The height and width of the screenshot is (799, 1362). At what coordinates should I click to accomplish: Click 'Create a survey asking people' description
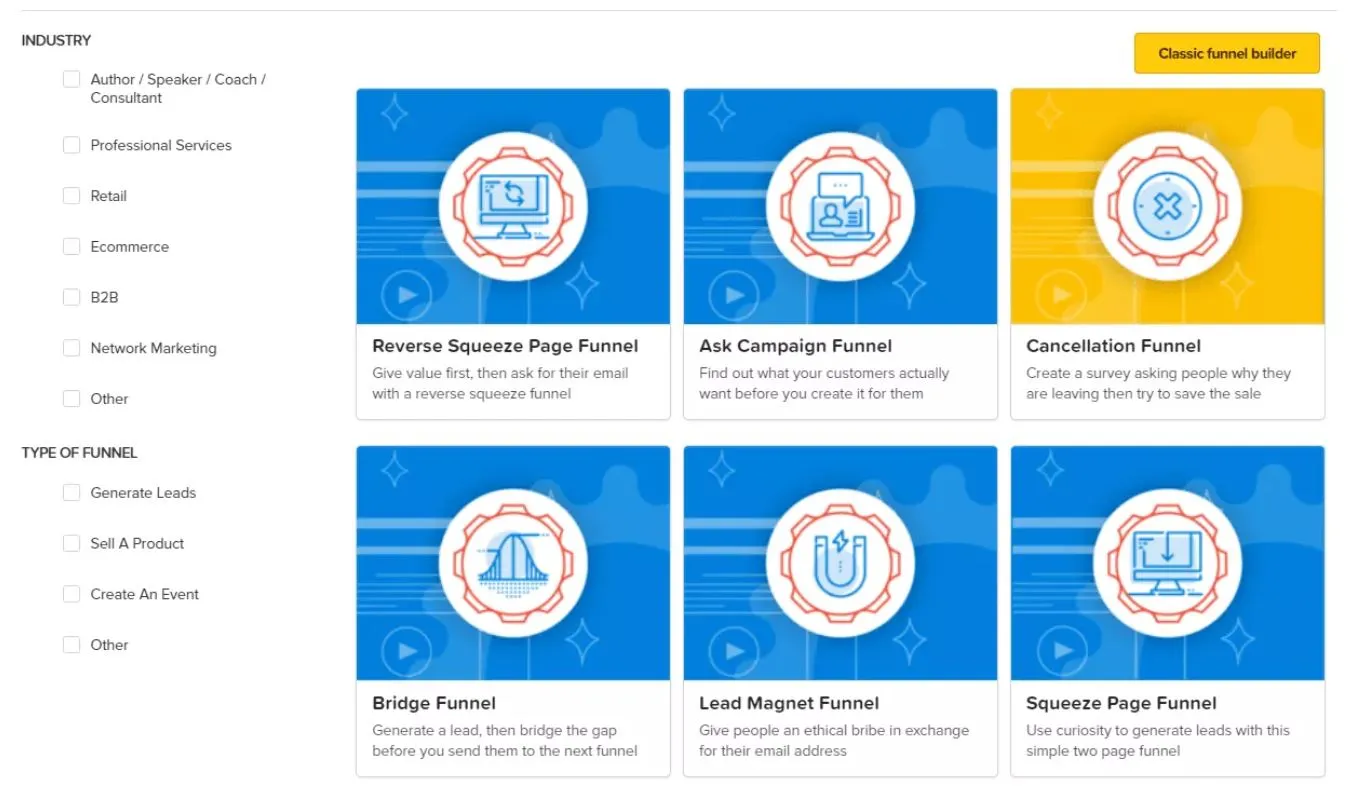[1158, 383]
